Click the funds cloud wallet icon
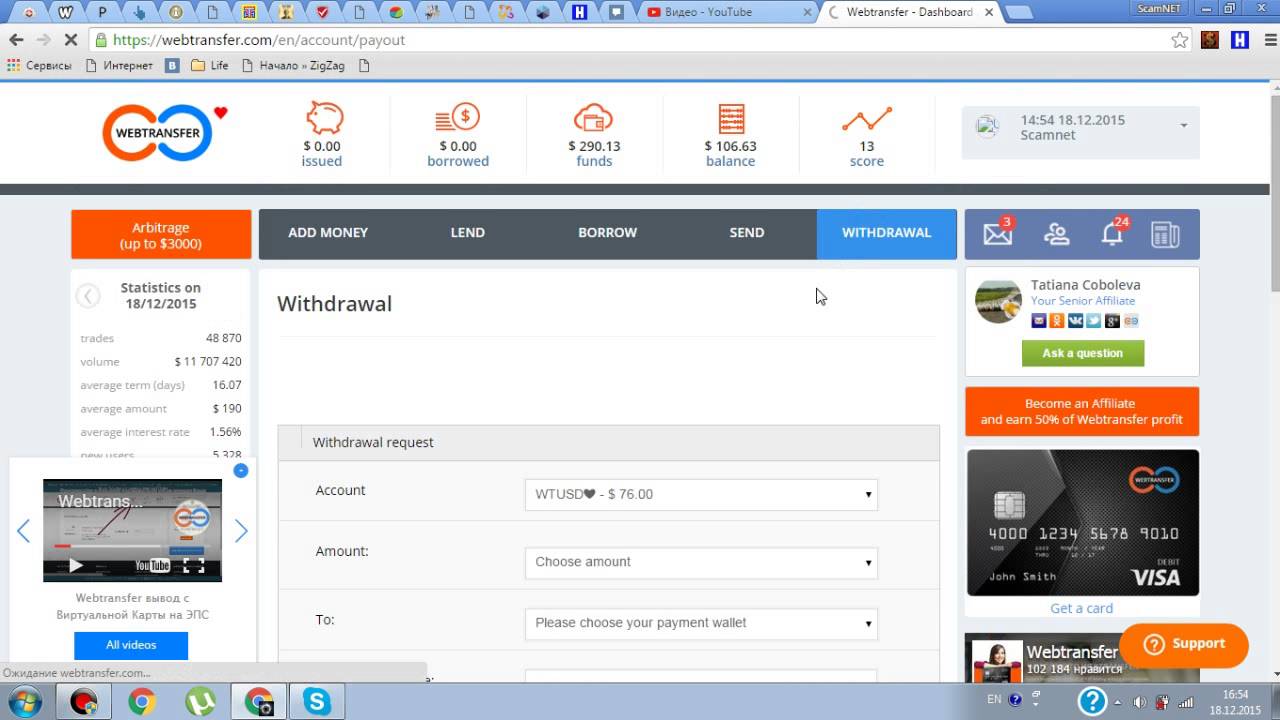Viewport: 1280px width, 720px height. pyautogui.click(x=593, y=118)
